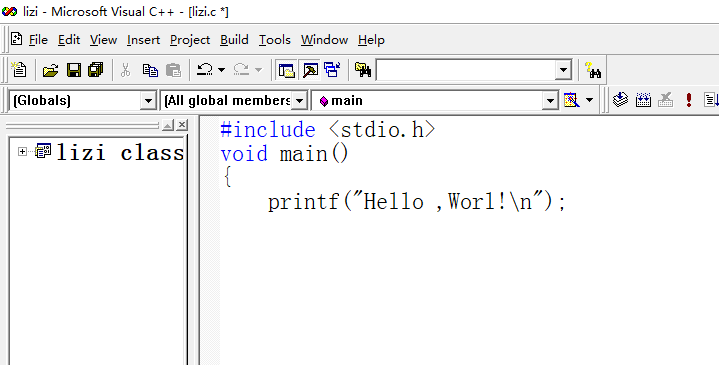Screen dimensions: 719x365
Task: Click the Find in Files icon
Action: click(363, 70)
